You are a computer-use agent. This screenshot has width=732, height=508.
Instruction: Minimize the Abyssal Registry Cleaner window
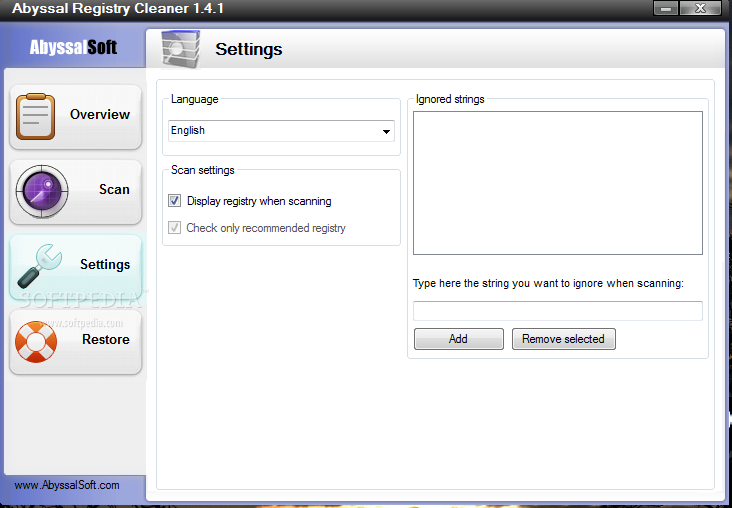[666, 8]
